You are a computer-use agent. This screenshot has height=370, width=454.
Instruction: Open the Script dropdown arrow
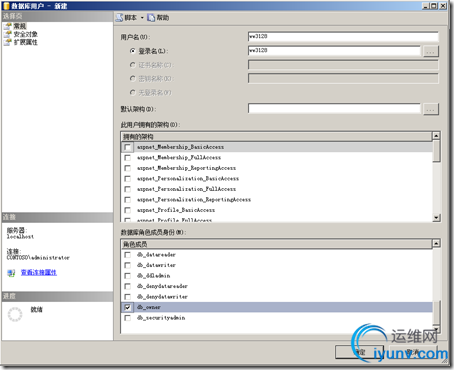[x=142, y=18]
